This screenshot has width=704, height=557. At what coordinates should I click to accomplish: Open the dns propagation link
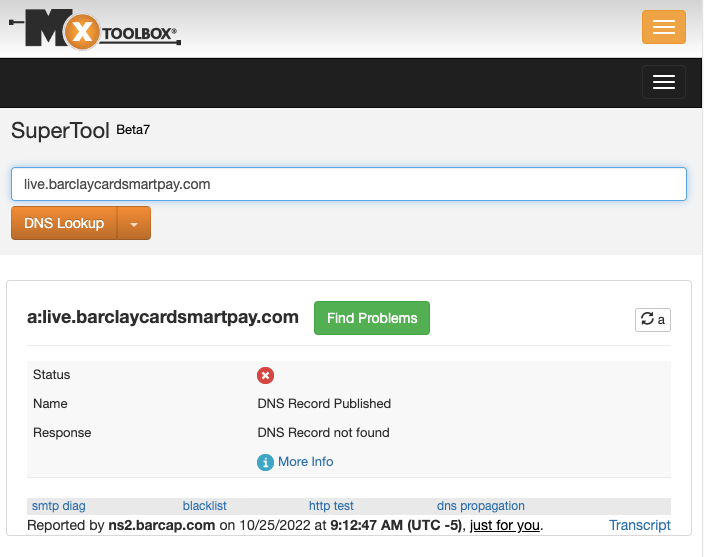pos(480,506)
